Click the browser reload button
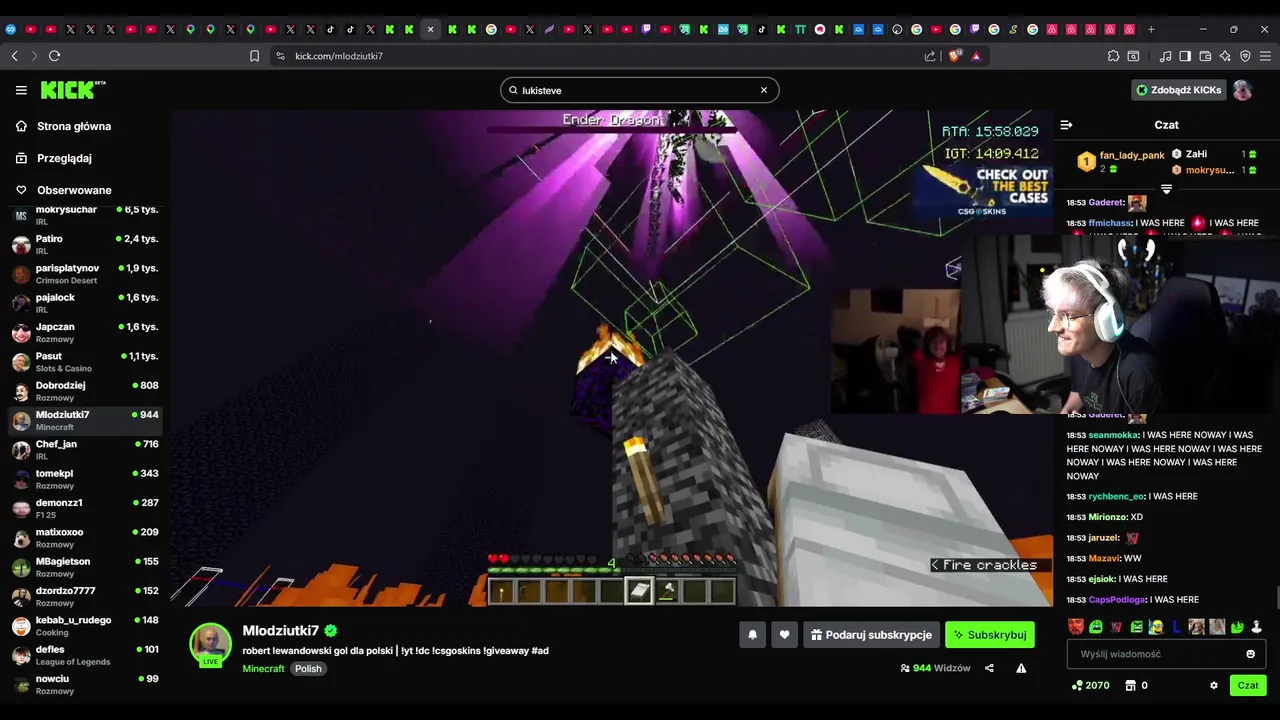Viewport: 1280px width, 720px height. coord(54,56)
